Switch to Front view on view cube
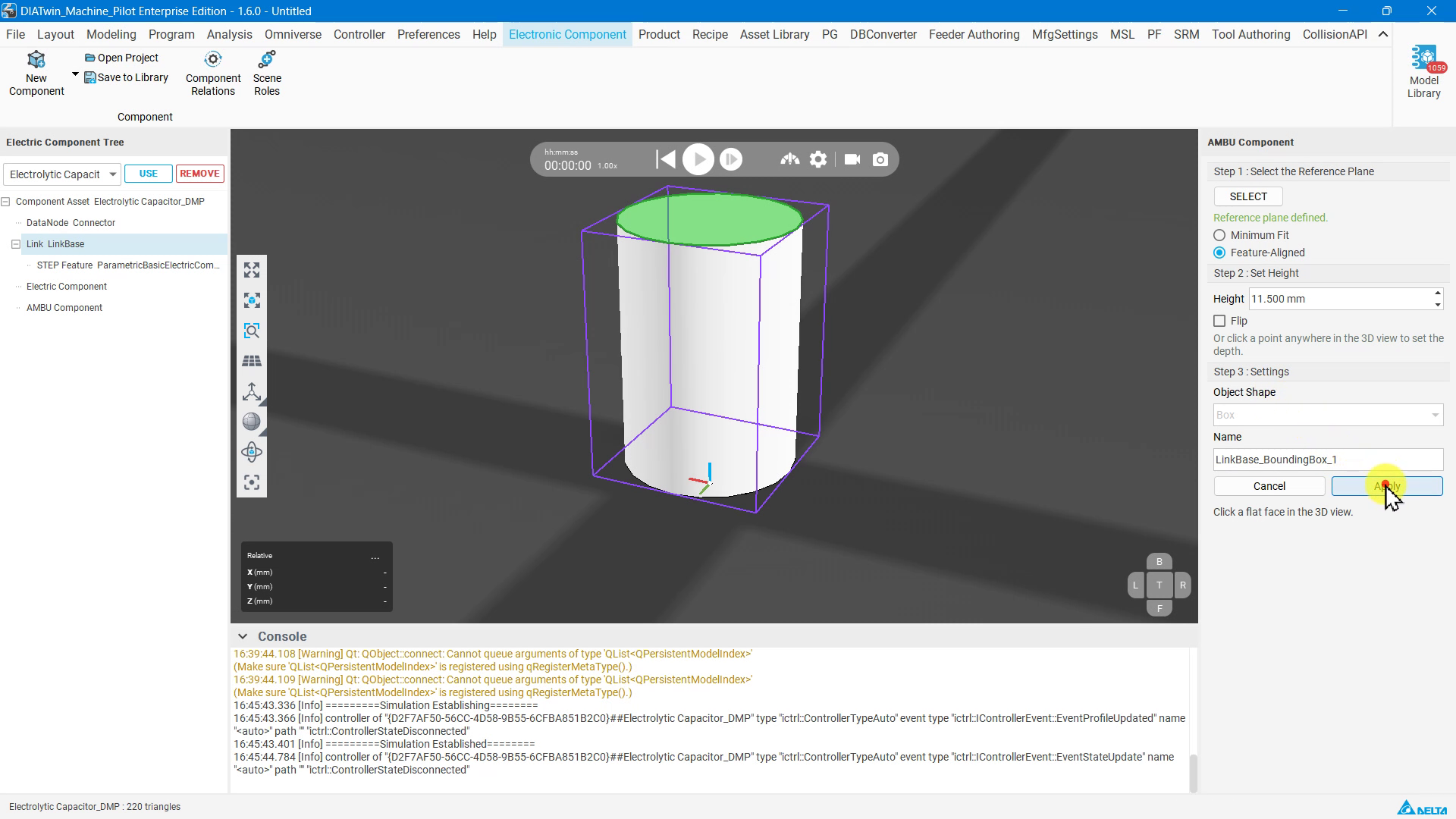1456x819 pixels. [1159, 608]
